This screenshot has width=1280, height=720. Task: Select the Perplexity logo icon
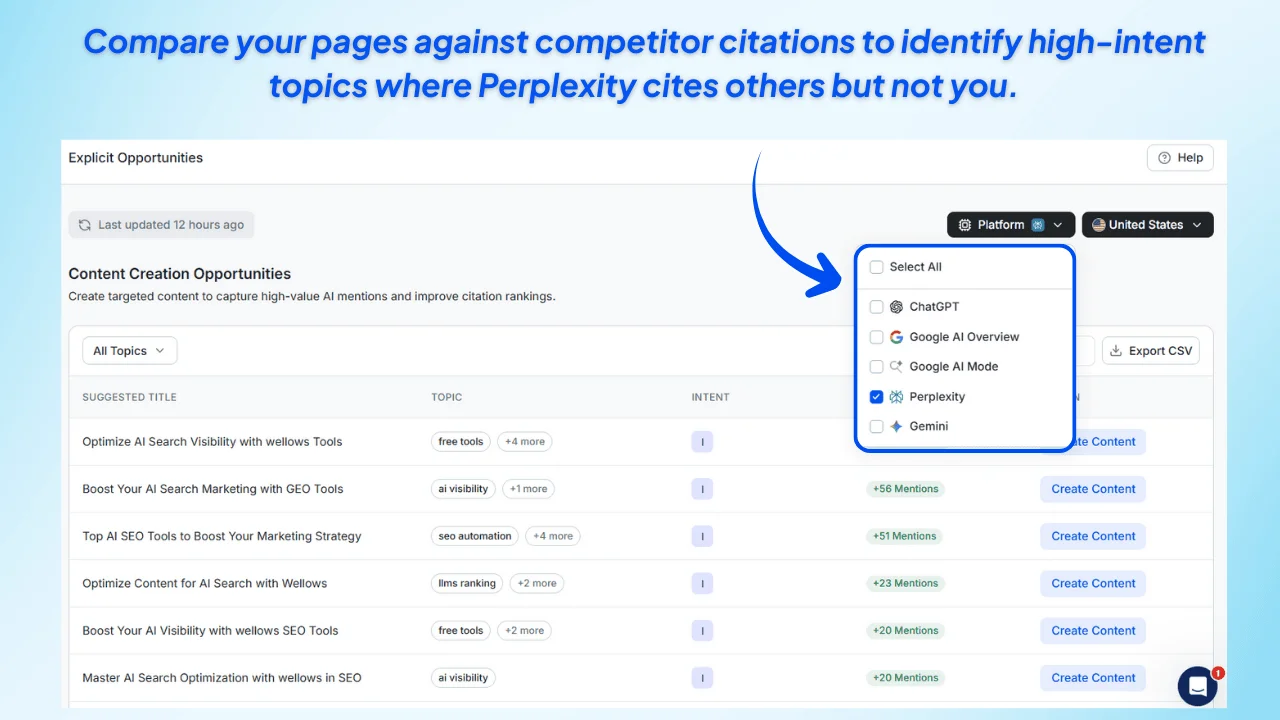point(896,396)
